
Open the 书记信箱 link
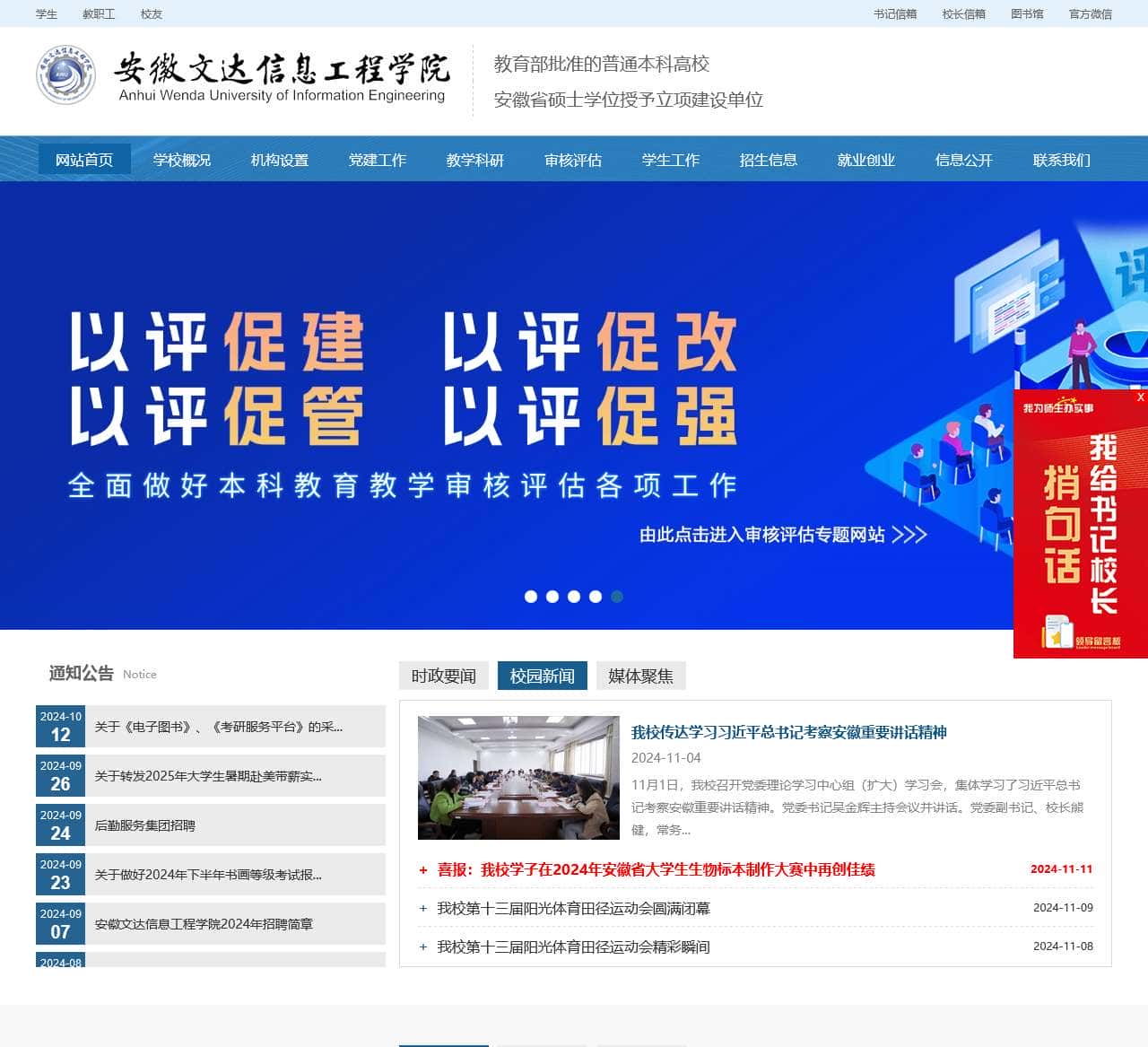pyautogui.click(x=895, y=13)
